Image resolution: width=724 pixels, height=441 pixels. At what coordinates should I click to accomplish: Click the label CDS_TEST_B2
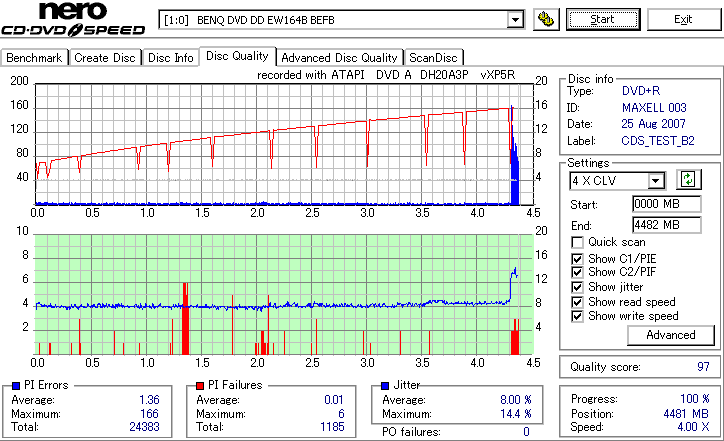[658, 141]
